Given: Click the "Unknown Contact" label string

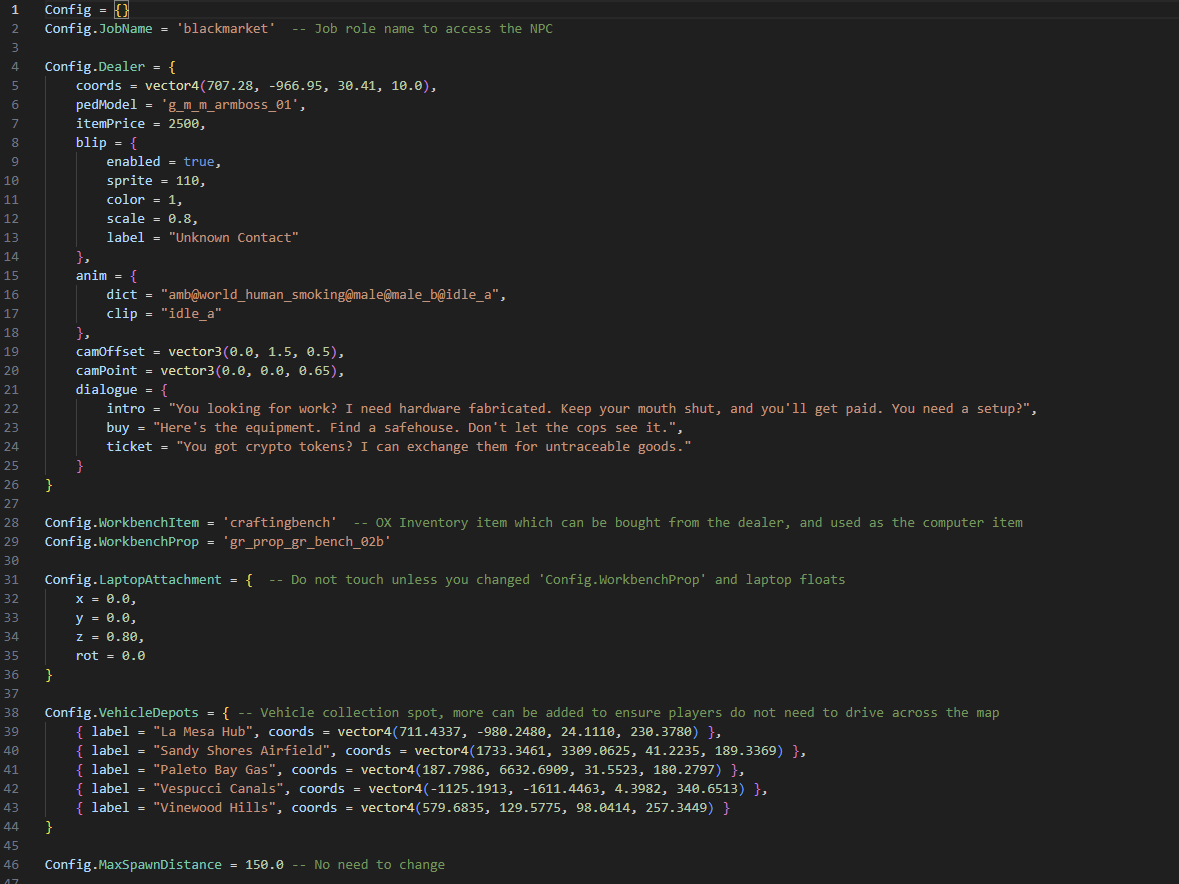Looking at the screenshot, I should 233,238.
